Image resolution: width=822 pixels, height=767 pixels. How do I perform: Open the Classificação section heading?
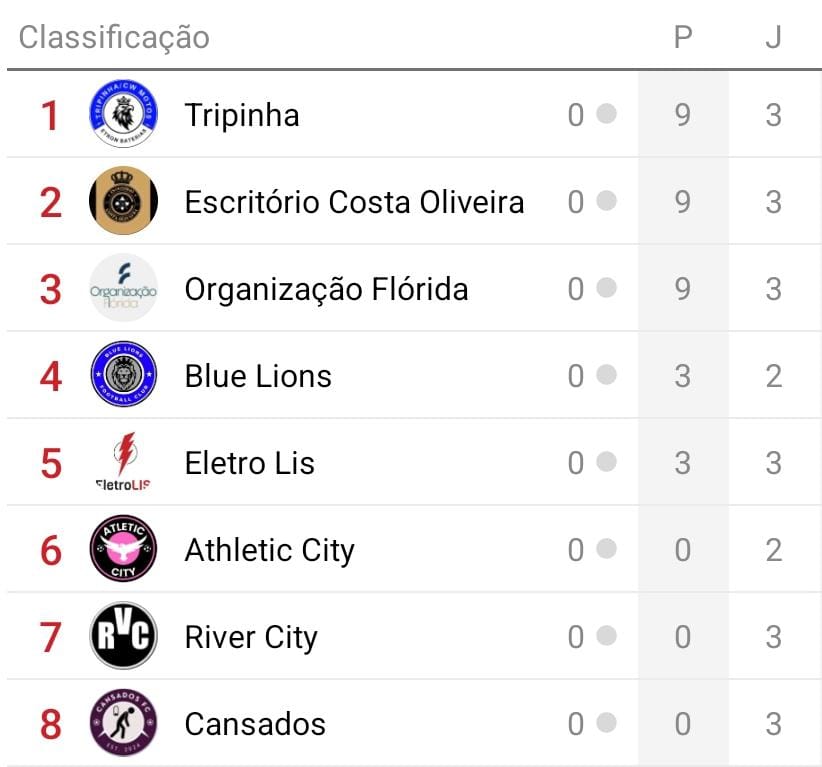114,38
